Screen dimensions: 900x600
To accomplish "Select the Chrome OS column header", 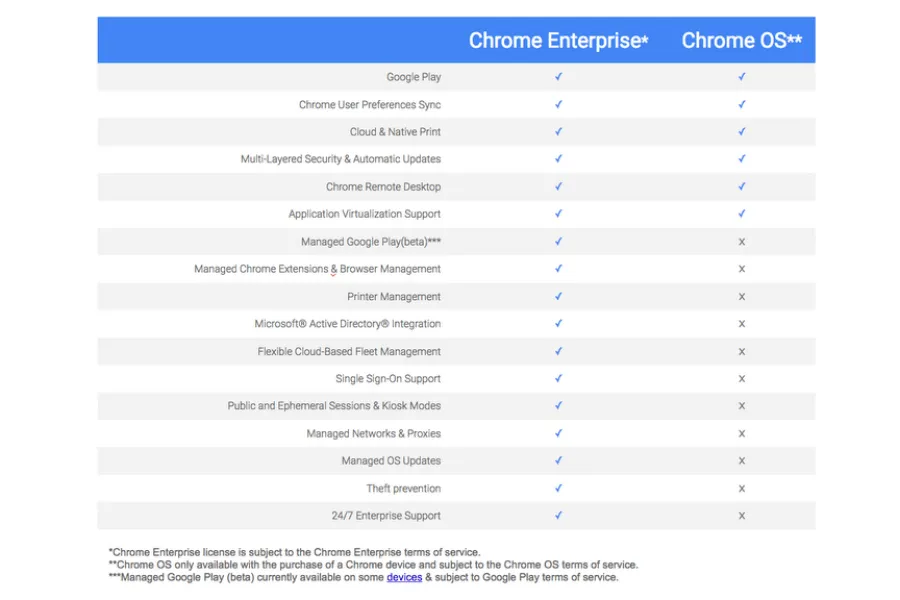I will coord(741,41).
